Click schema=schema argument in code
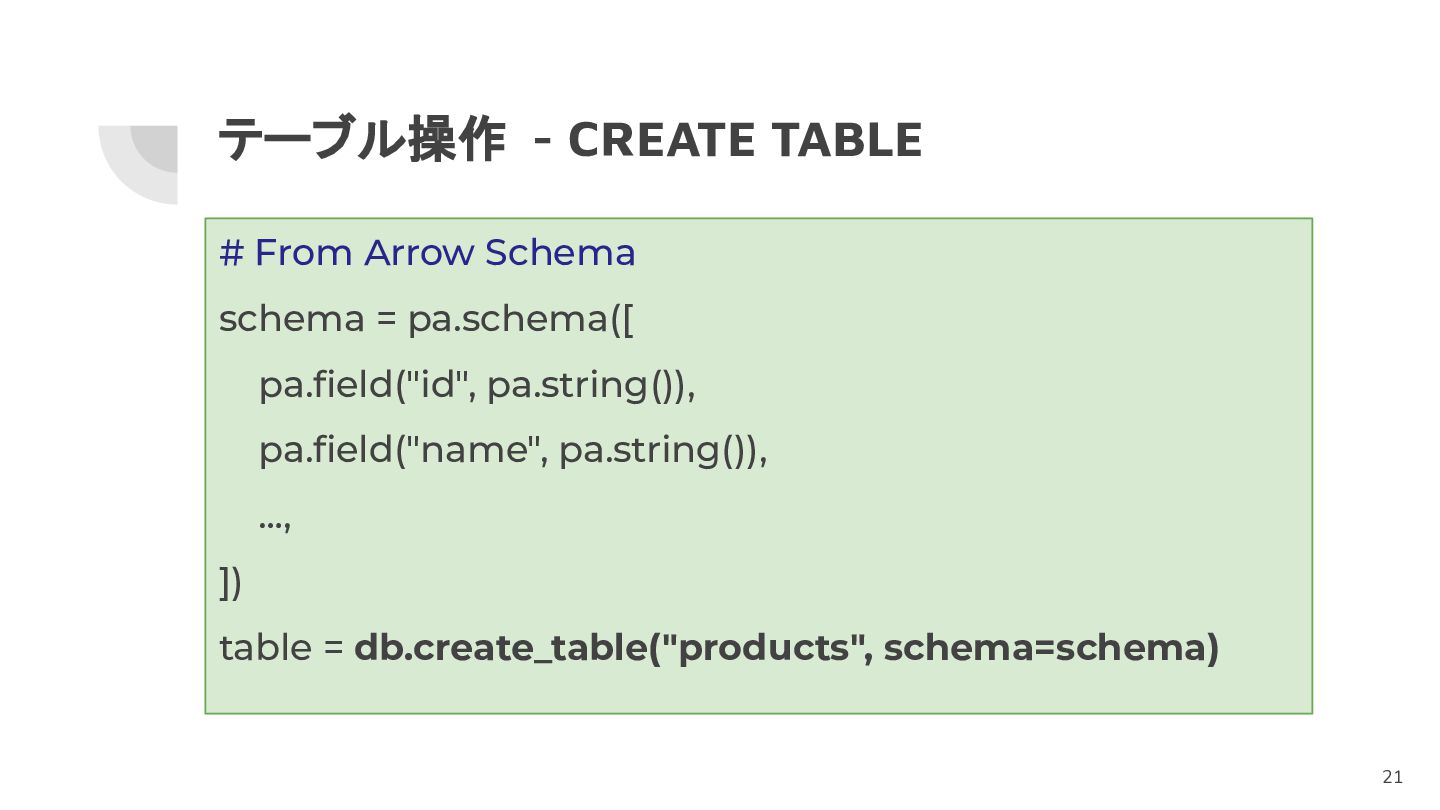Viewport: 1440px width, 810px height. coord(1042,648)
